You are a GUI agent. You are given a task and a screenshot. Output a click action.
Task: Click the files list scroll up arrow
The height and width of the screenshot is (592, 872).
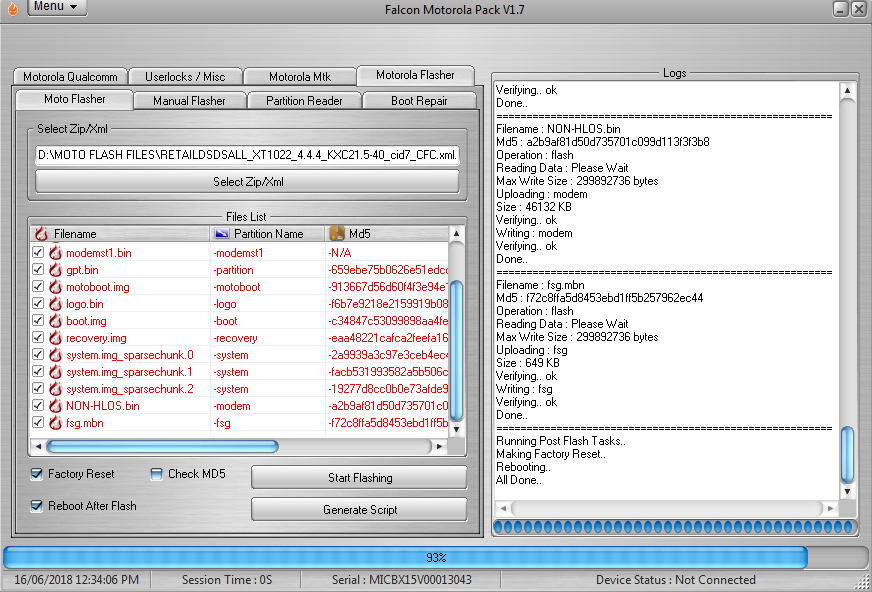tap(456, 233)
